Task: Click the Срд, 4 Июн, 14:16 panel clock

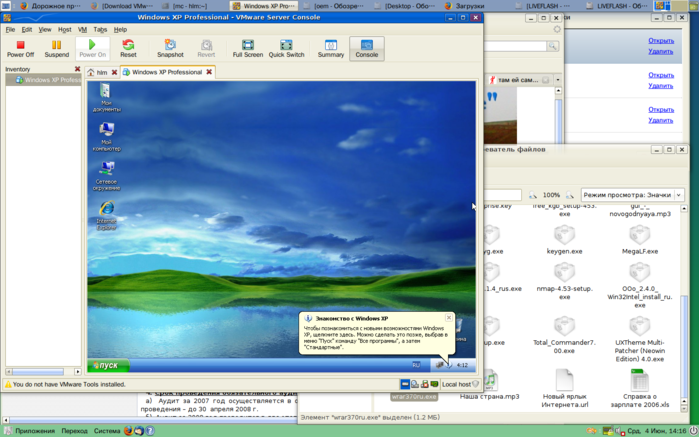Action: (656, 431)
